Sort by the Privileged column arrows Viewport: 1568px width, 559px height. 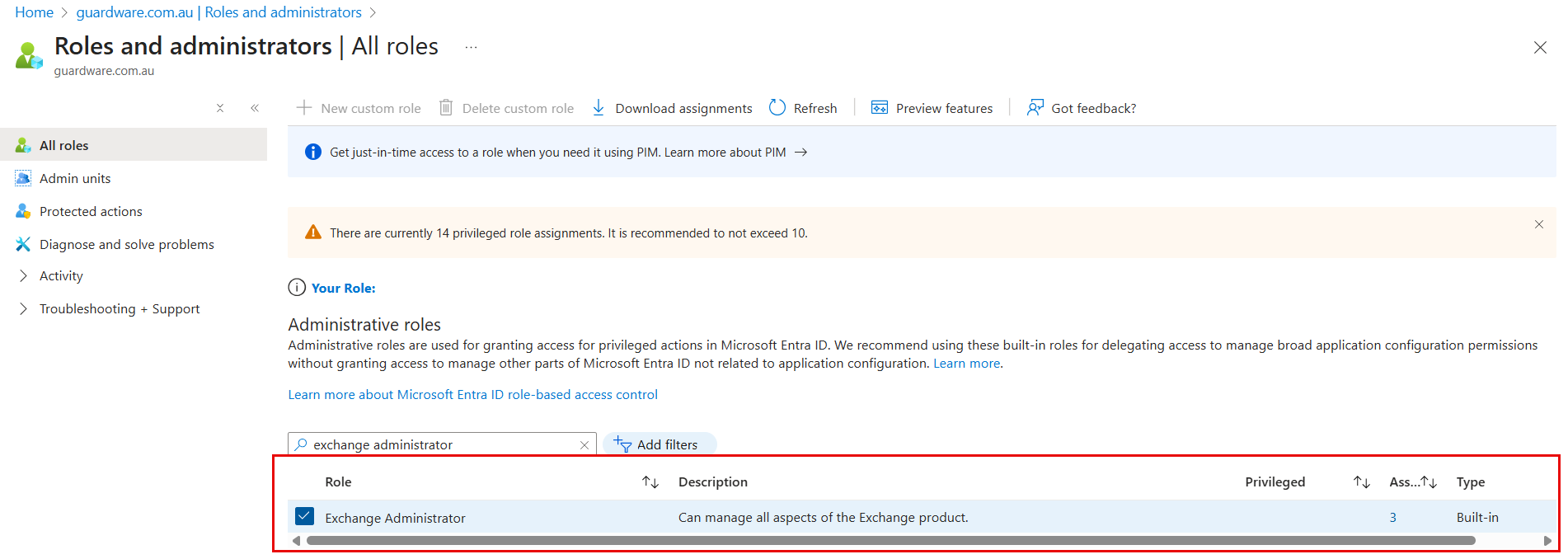[x=1361, y=482]
